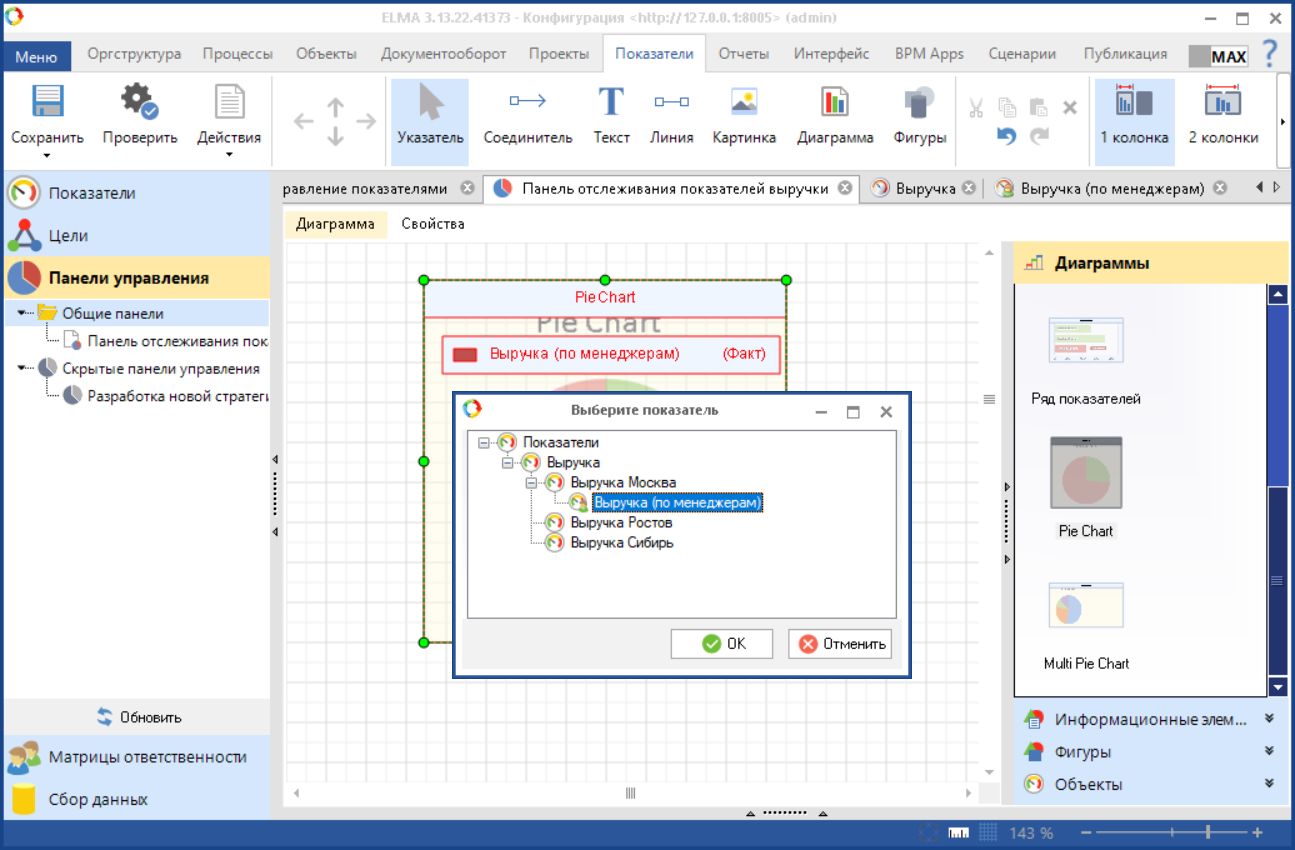
Task: Switch to the Документооборот ribbon tab
Action: [x=444, y=54]
